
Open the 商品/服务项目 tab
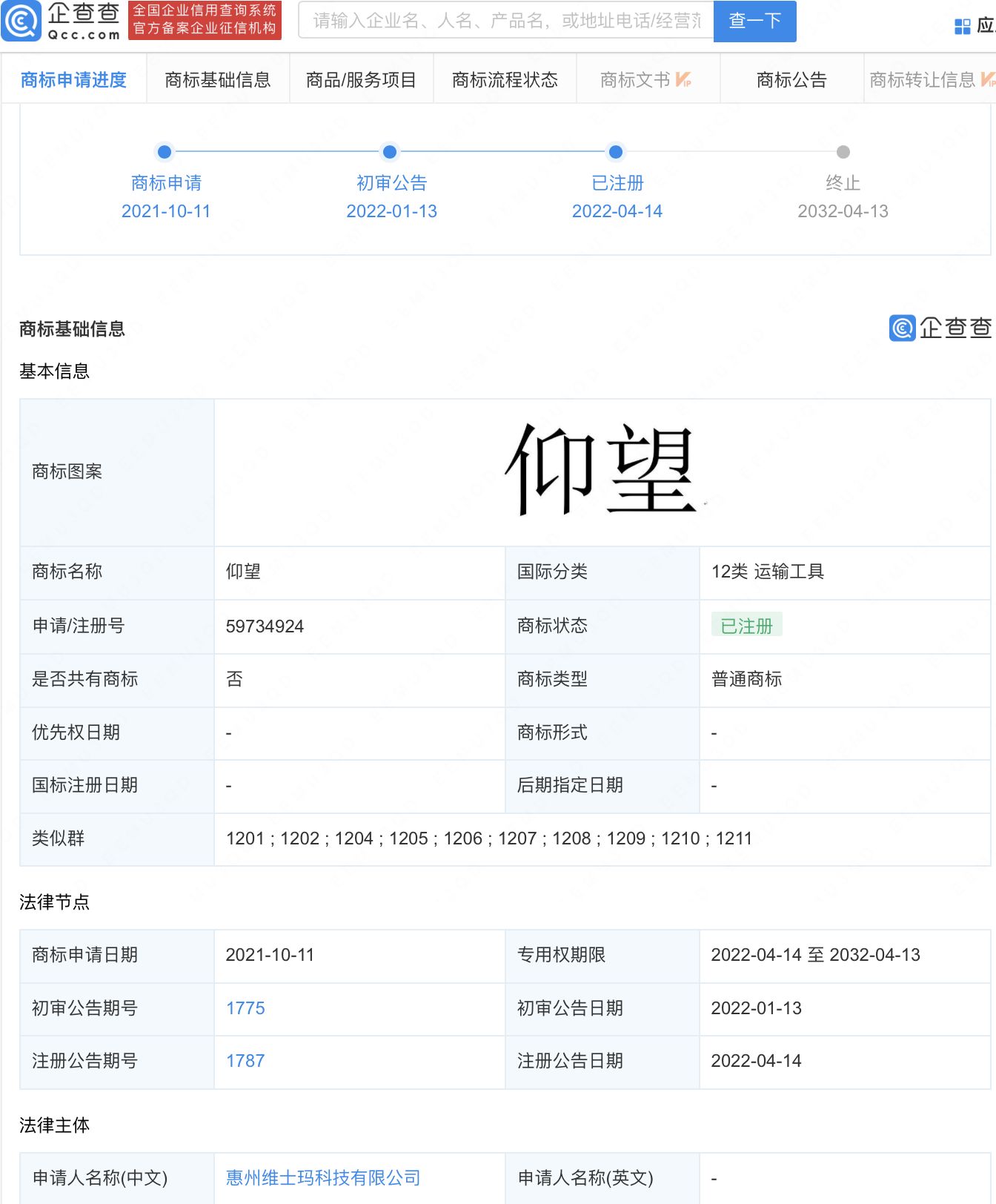point(361,79)
